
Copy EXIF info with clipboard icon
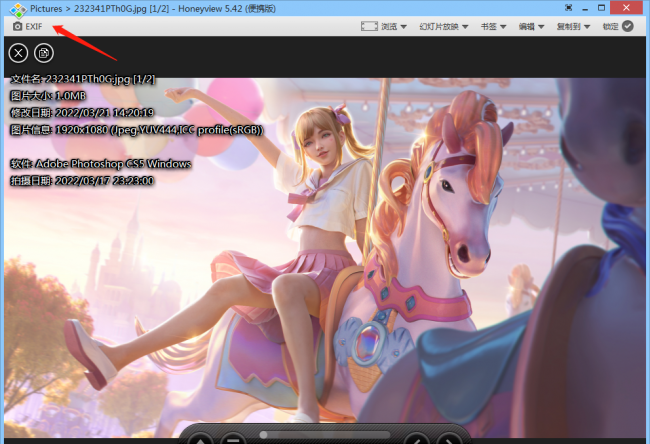click(x=44, y=53)
